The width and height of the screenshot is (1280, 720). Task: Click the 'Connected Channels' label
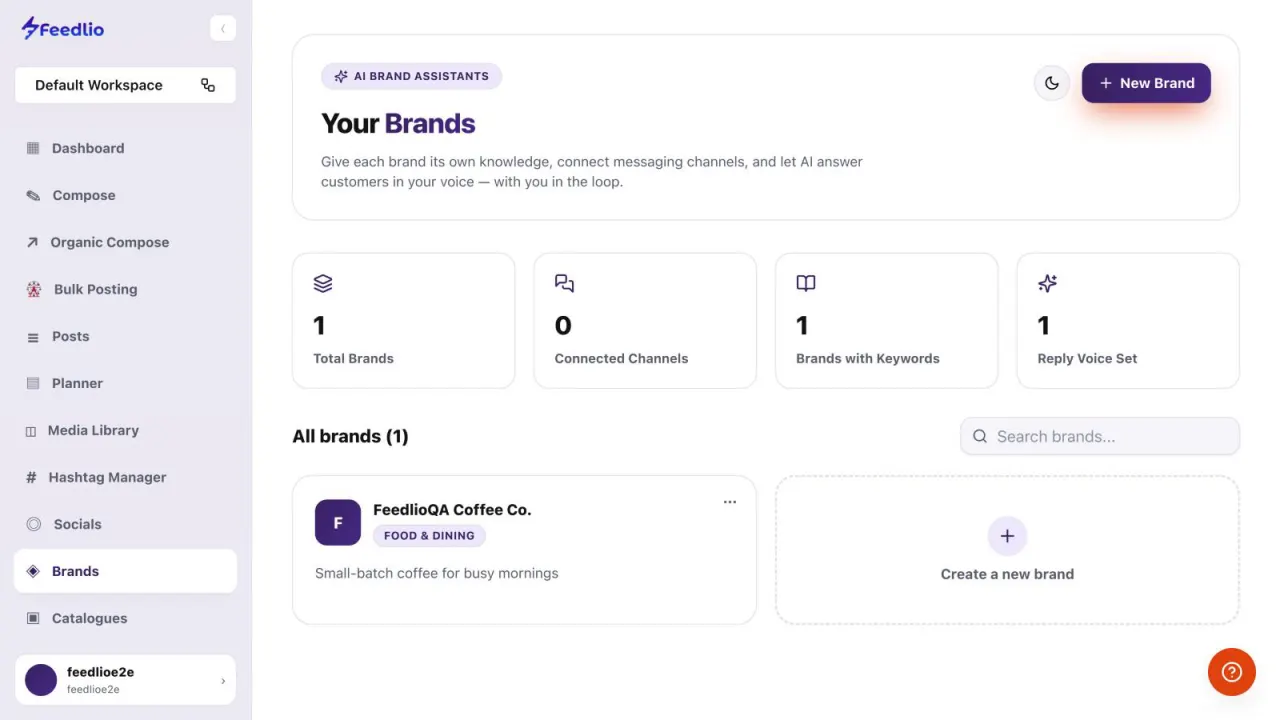[x=621, y=358]
